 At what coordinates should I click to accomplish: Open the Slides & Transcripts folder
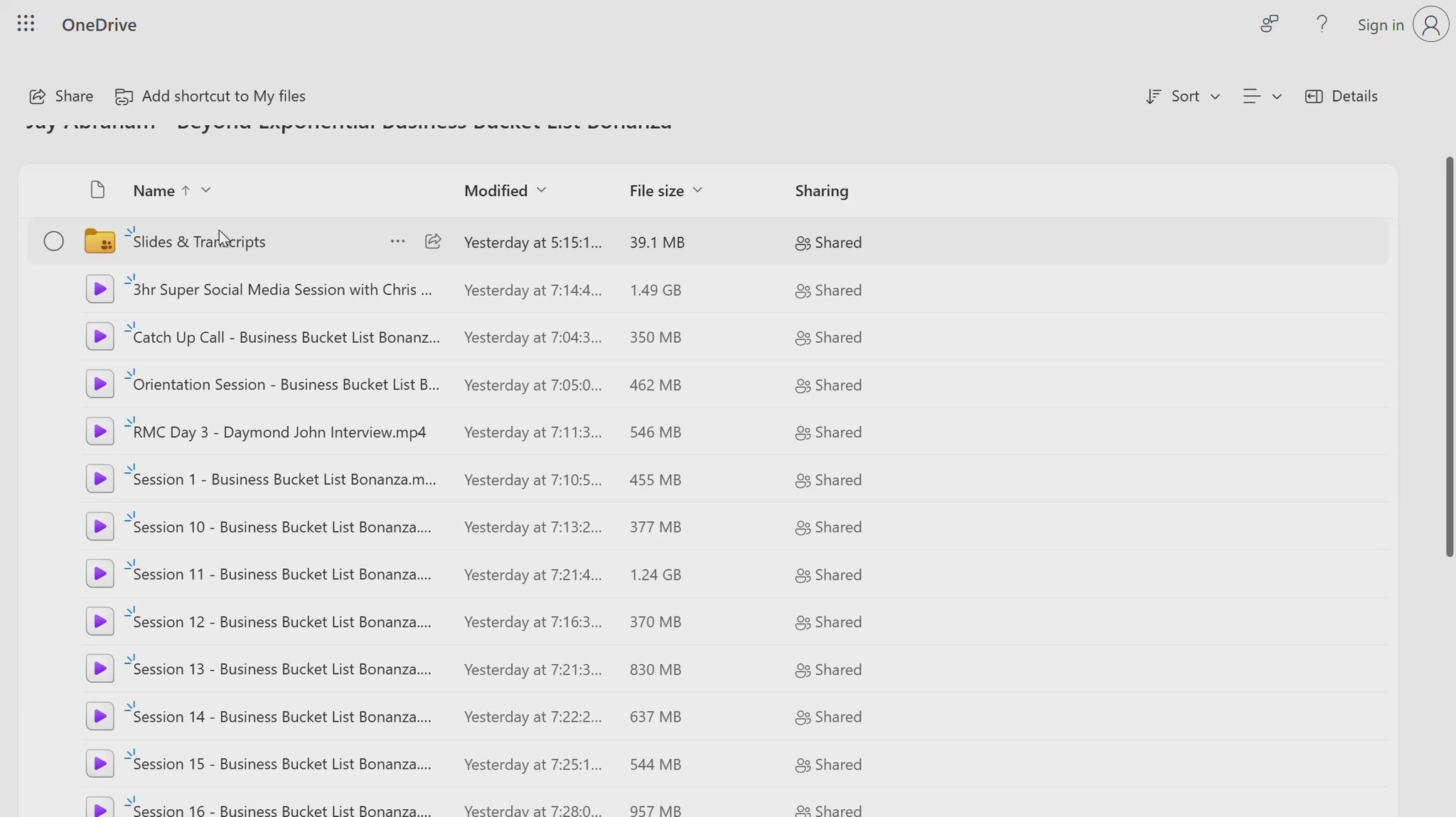(x=199, y=241)
